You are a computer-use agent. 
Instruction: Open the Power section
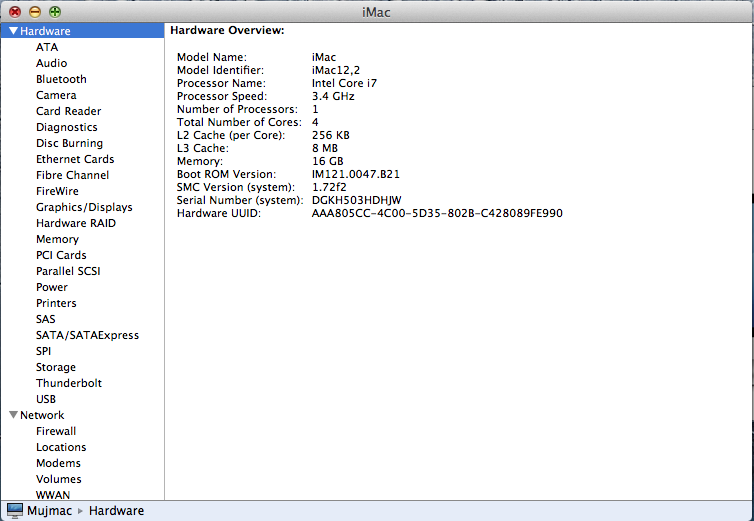pyautogui.click(x=51, y=287)
